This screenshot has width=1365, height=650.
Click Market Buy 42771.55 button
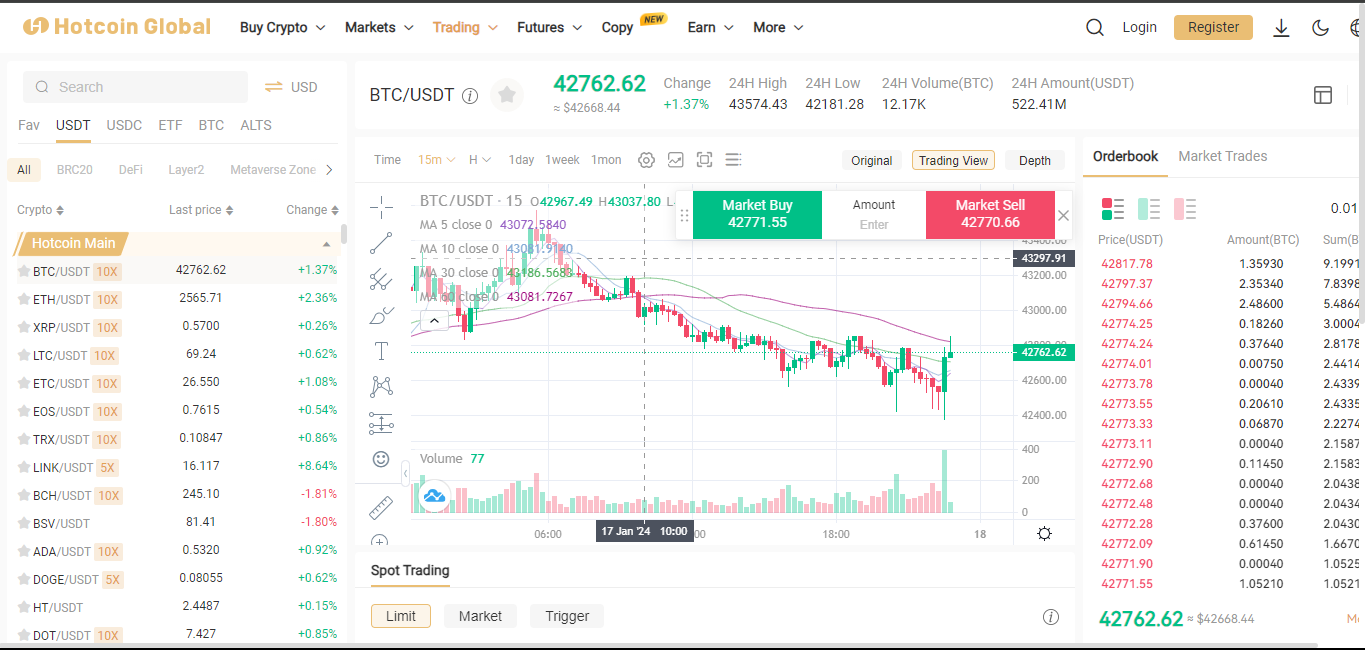tap(757, 214)
